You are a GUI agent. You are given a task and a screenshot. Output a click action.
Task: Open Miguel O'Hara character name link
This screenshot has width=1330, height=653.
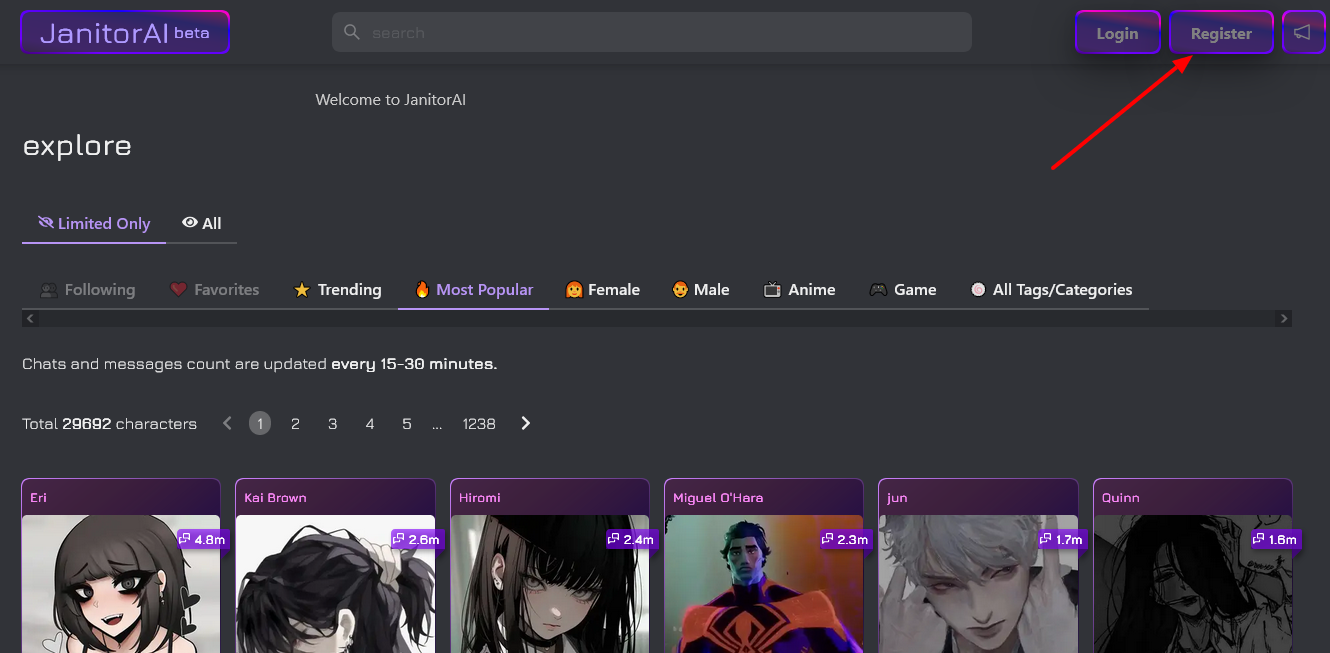pos(718,497)
